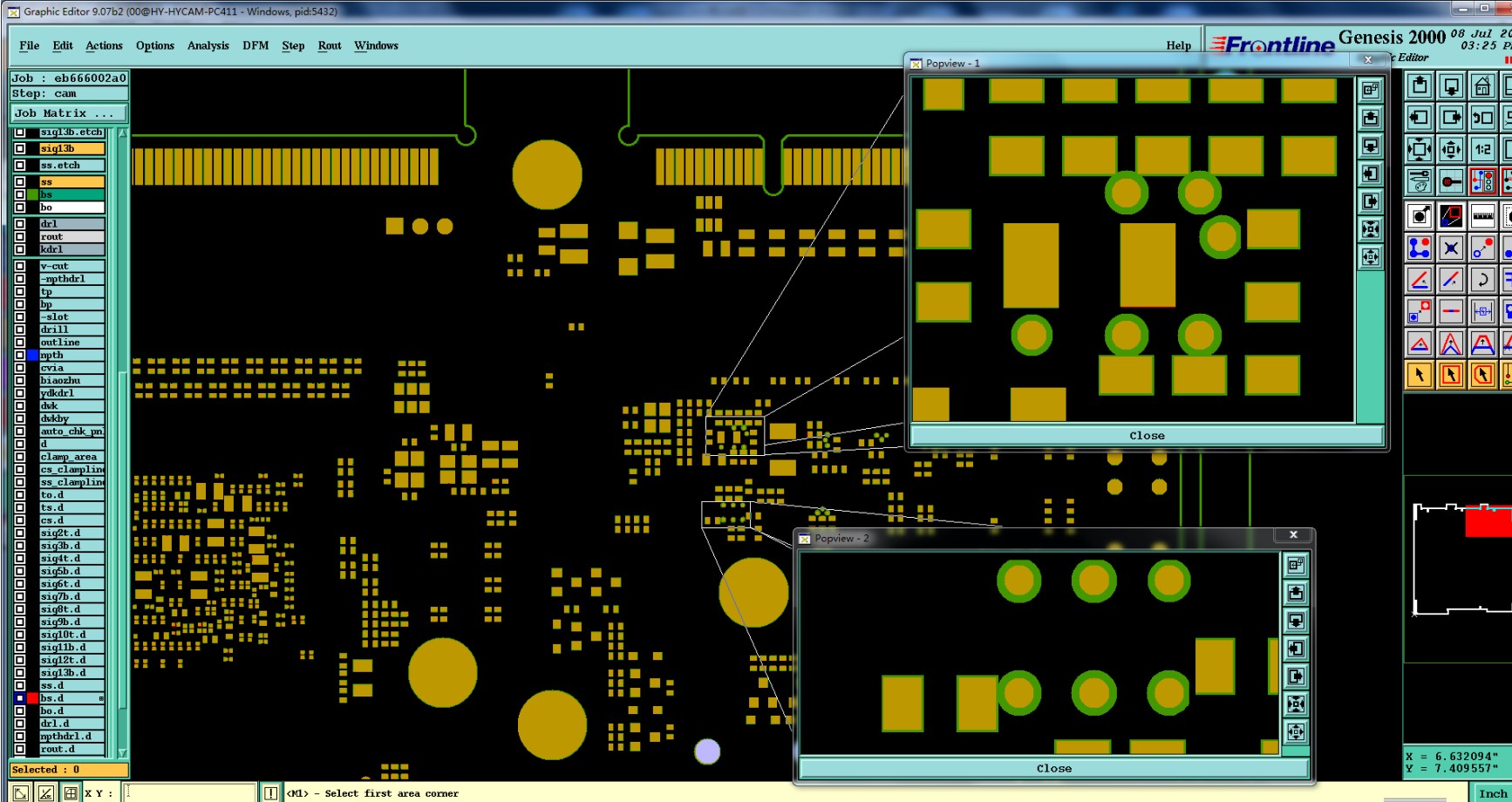Click the Popview-1 pan up icon
Viewport: 1512px width, 802px height.
tap(1371, 118)
